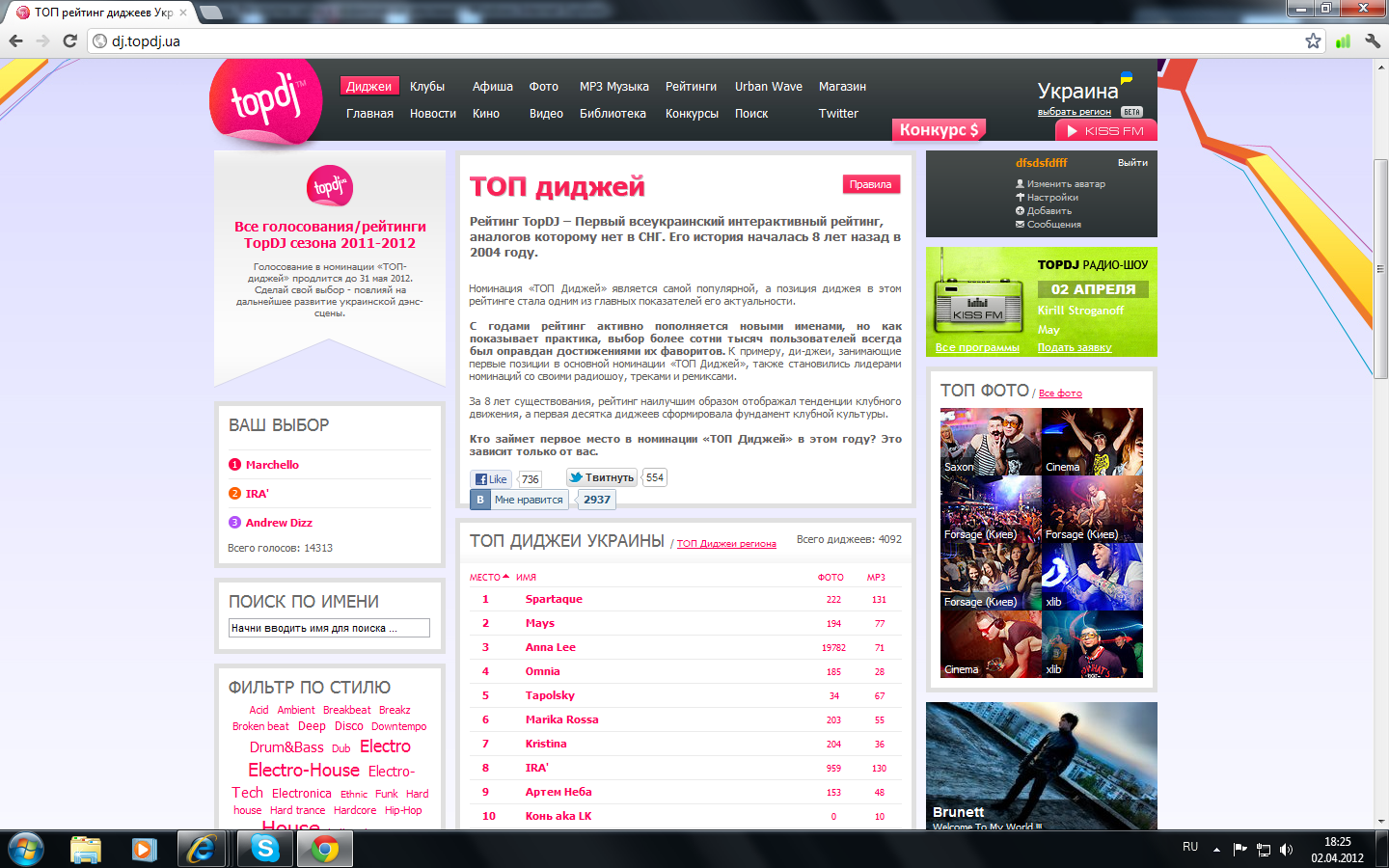Open the Kirill Stroganoff radio show

tap(1080, 311)
